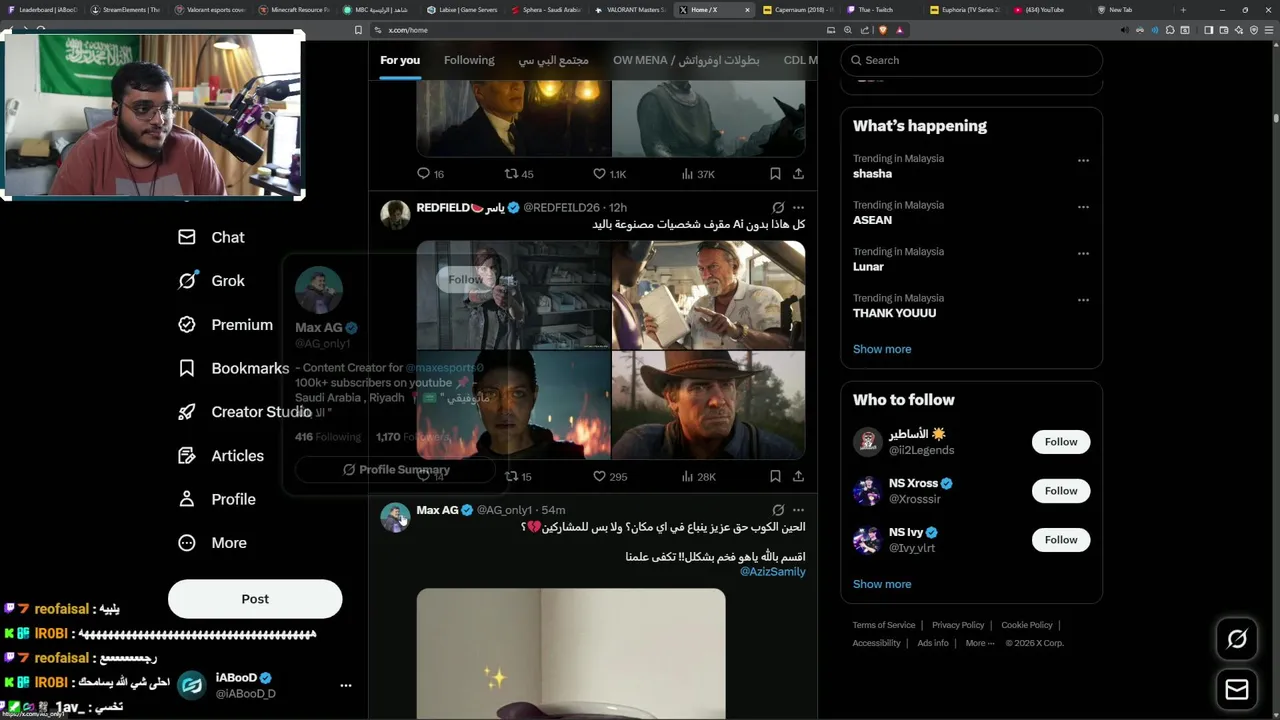Share the REDFIELD post
The image size is (1280, 720).
(x=798, y=476)
